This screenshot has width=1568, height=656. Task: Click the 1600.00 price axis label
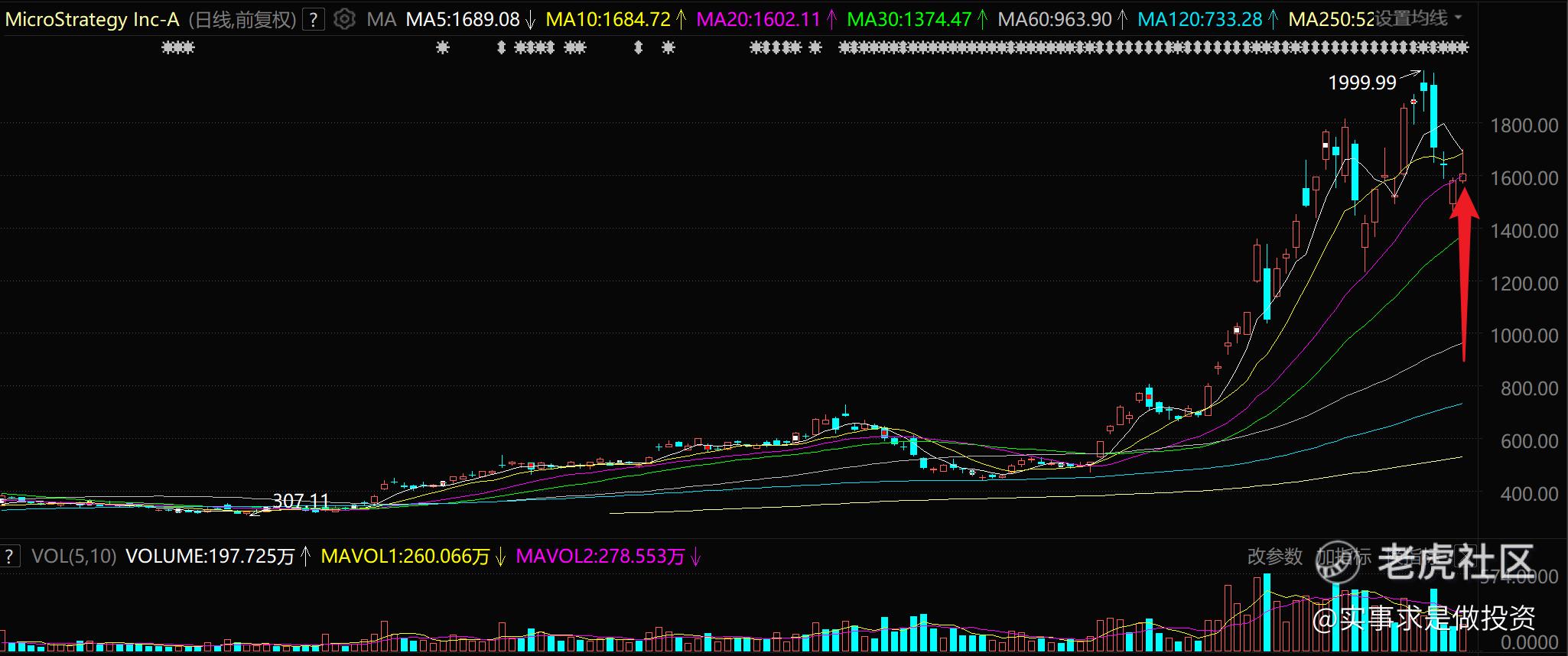click(x=1524, y=178)
